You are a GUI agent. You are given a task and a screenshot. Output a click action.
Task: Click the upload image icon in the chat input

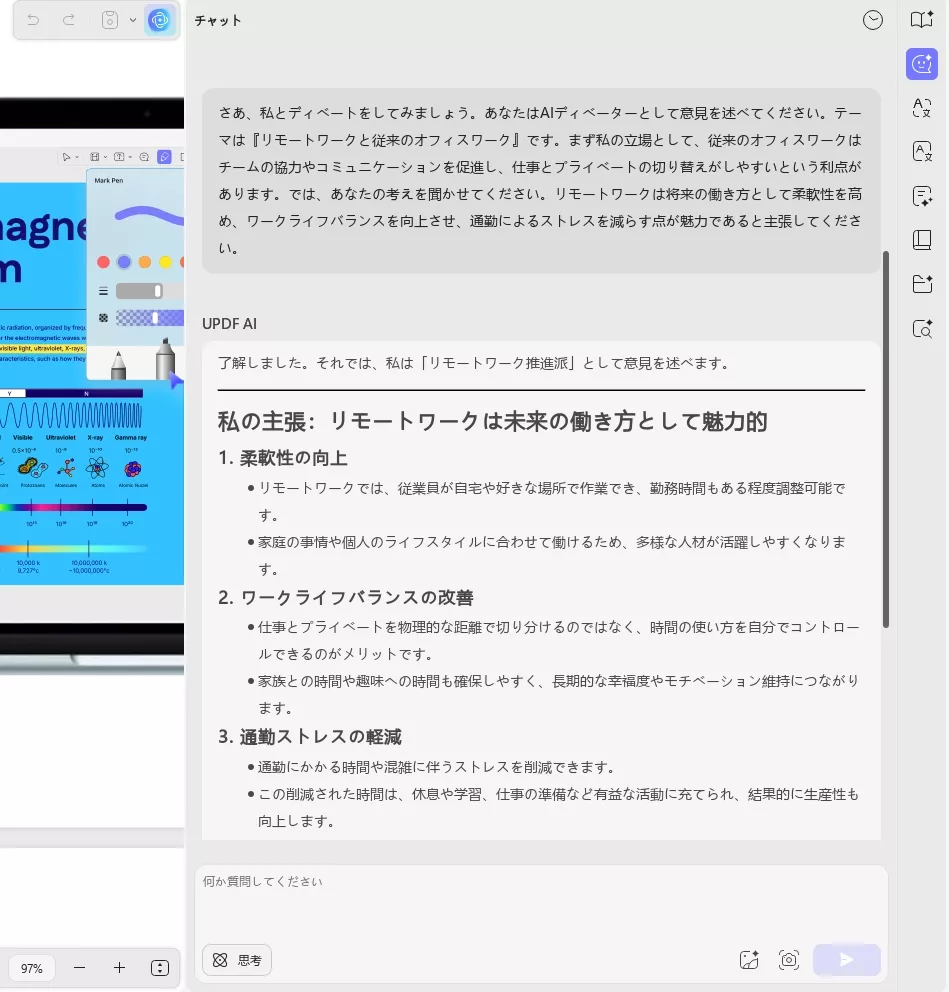pos(749,960)
